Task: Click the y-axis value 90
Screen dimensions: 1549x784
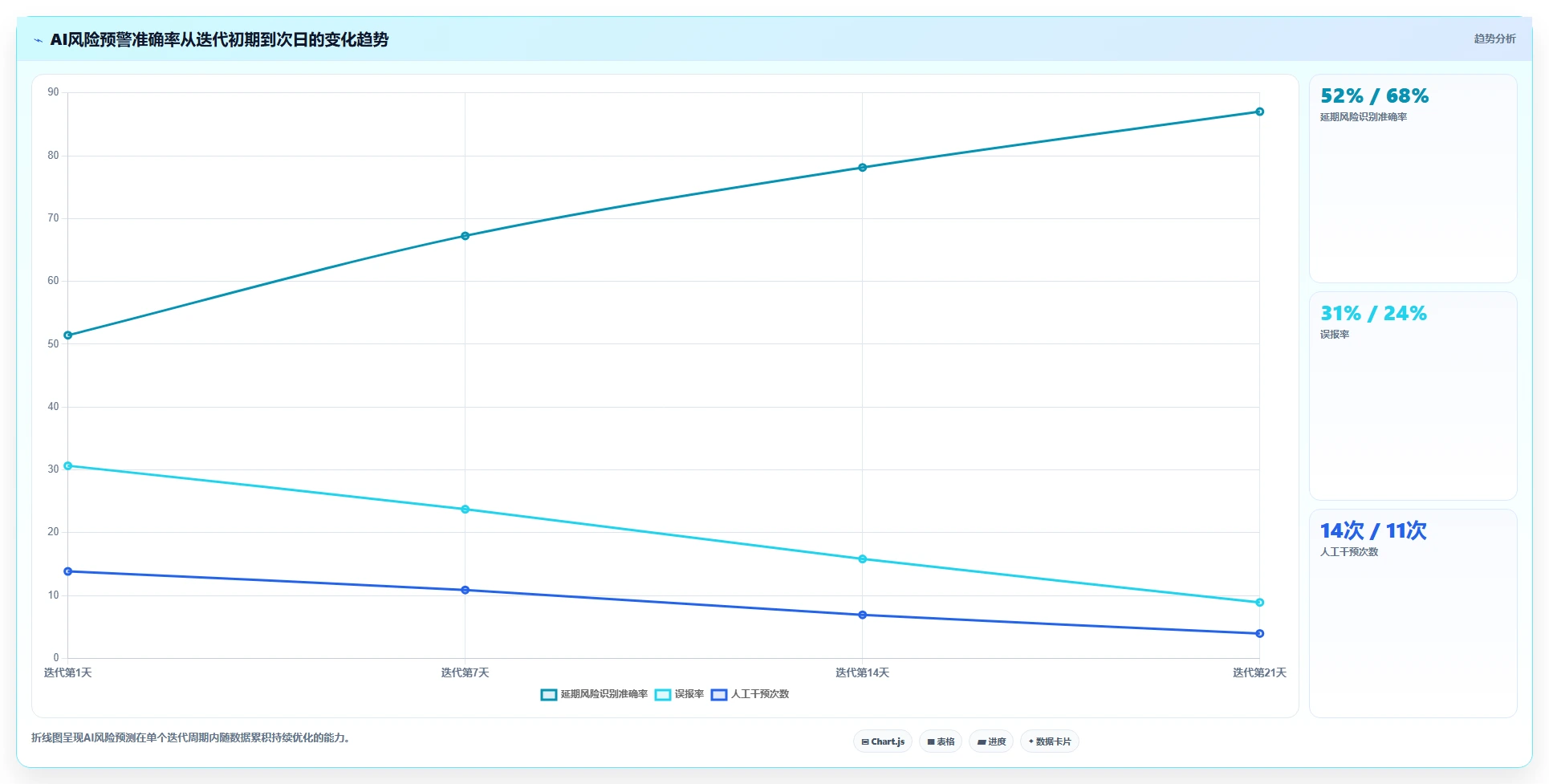Action: 53,92
